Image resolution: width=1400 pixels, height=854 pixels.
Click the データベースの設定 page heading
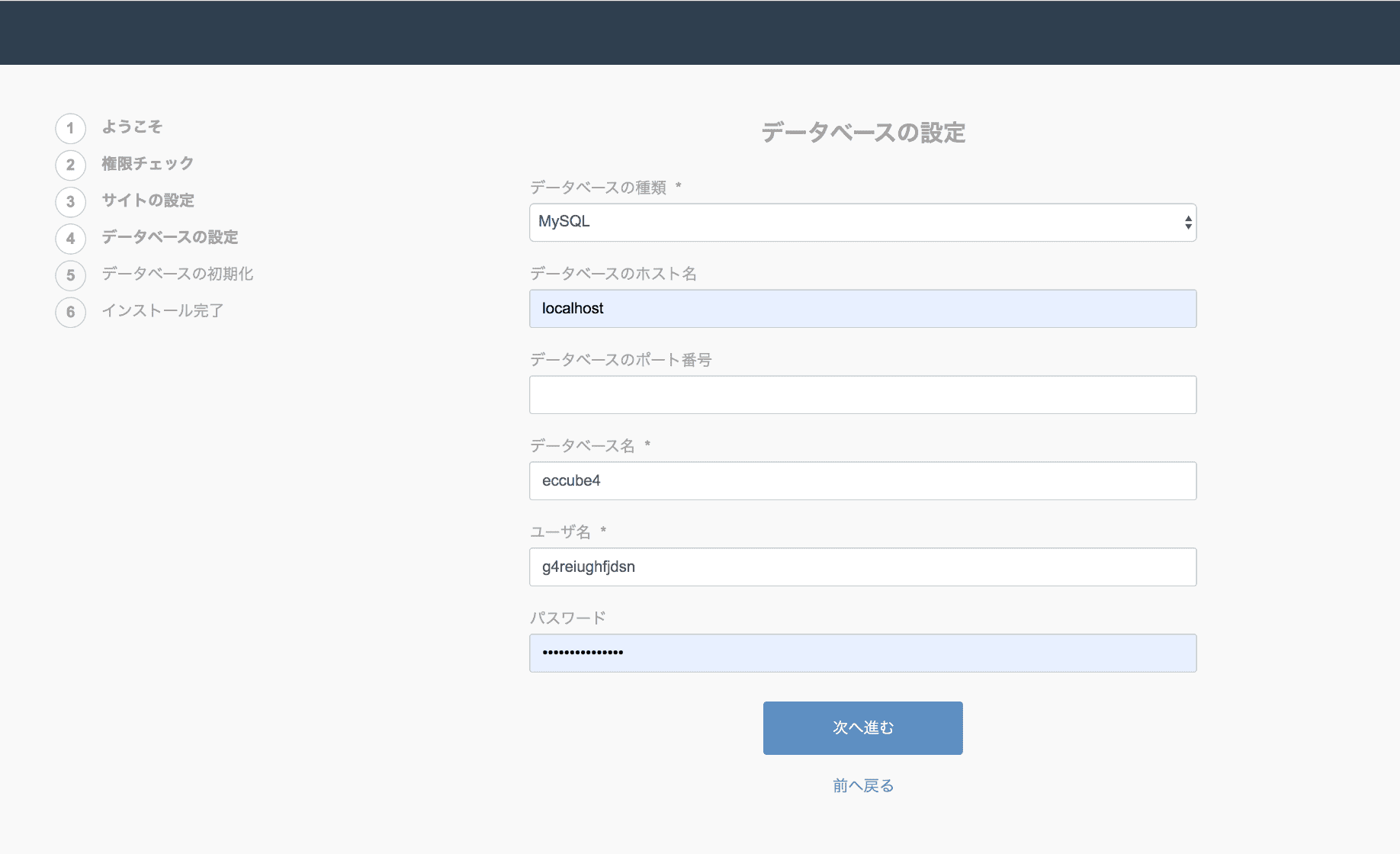pyautogui.click(x=863, y=133)
